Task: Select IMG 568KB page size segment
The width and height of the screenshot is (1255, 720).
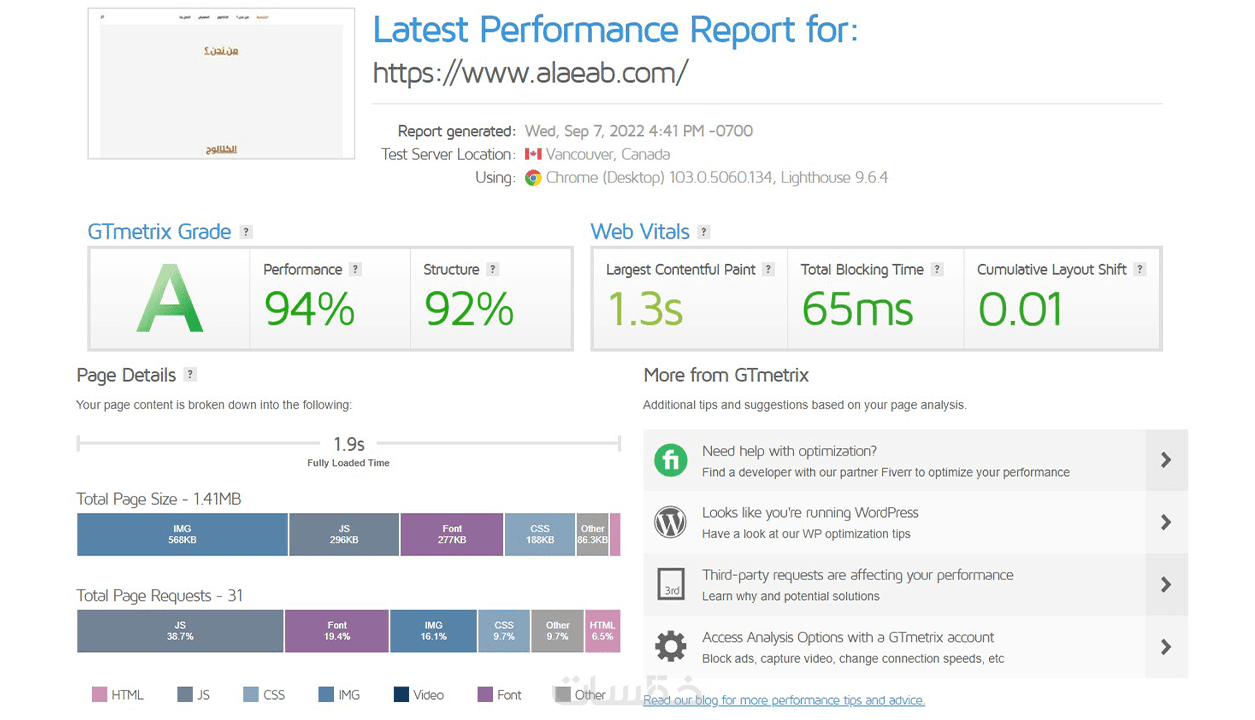Action: point(182,534)
